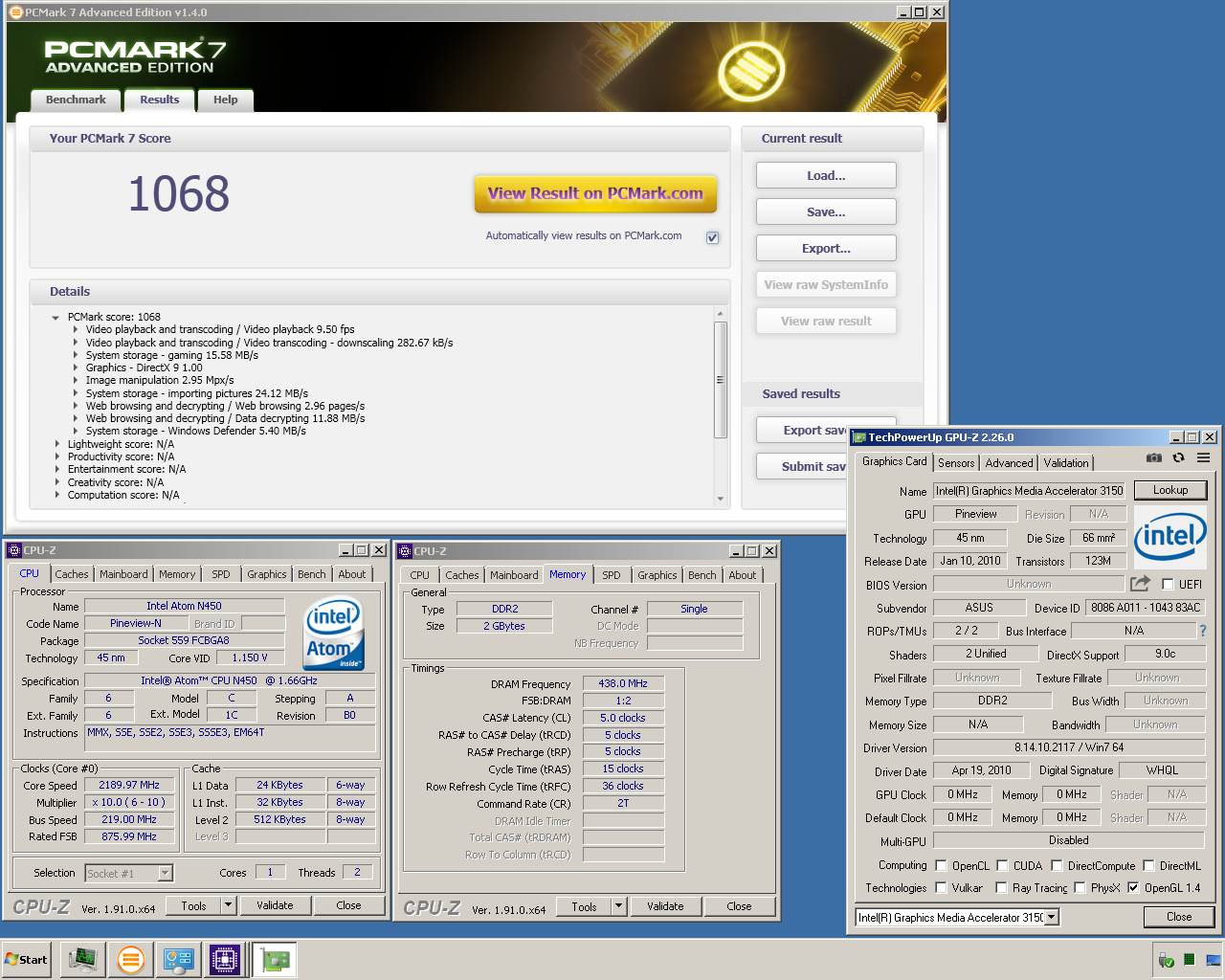The height and width of the screenshot is (980, 1225).
Task: Switch to the Help tab in PCMark
Action: click(x=226, y=100)
